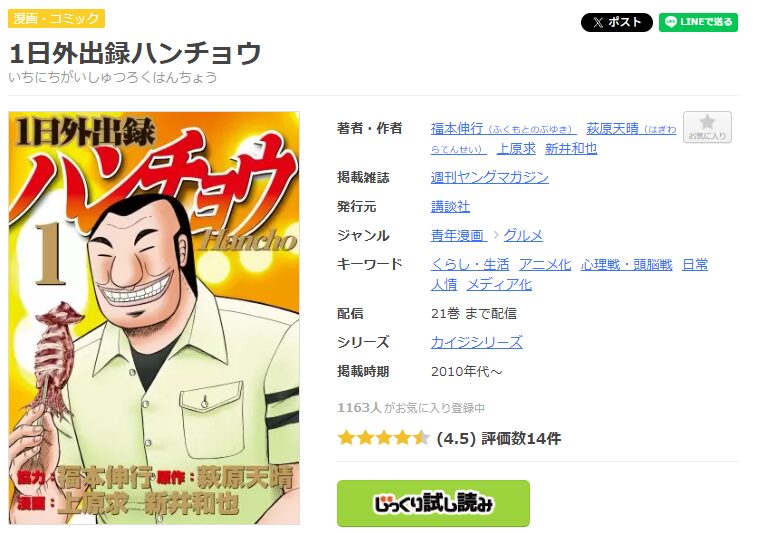Image resolution: width=780 pixels, height=533 pixels.
Task: Open the 漫画・コミック category tag
Action: (x=56, y=18)
